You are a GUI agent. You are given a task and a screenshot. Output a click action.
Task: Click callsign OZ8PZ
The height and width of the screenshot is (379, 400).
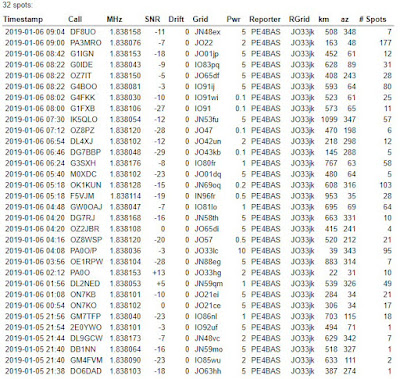pyautogui.click(x=82, y=130)
